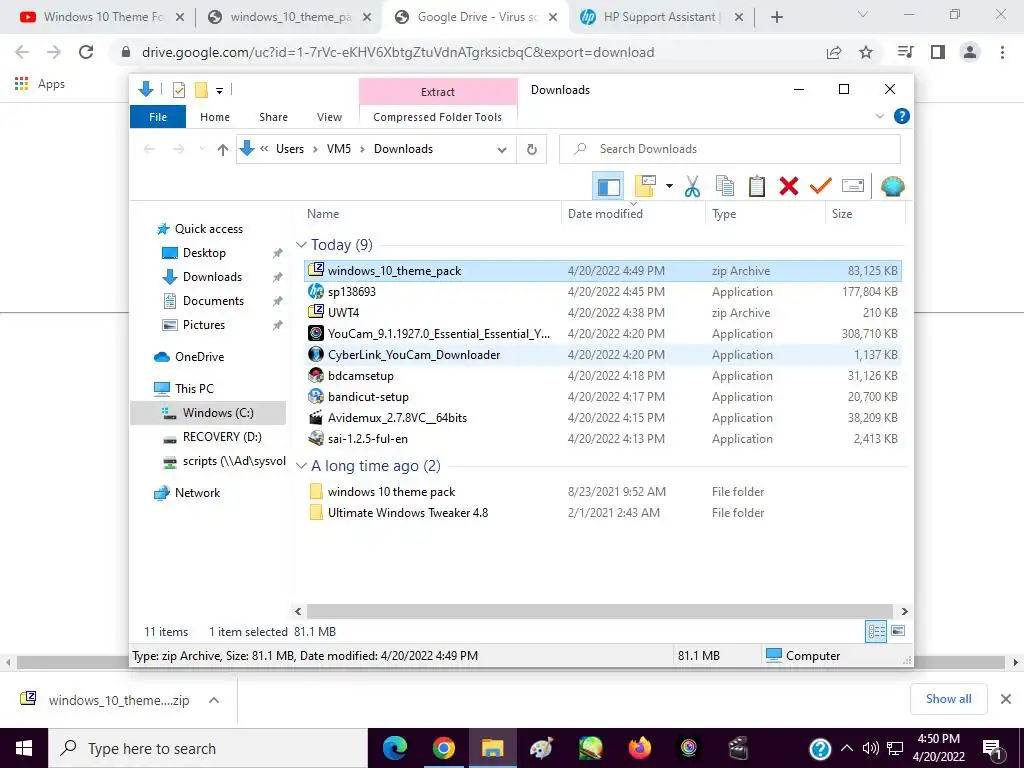
Task: Select the sp138693 application file
Action: click(x=603, y=292)
